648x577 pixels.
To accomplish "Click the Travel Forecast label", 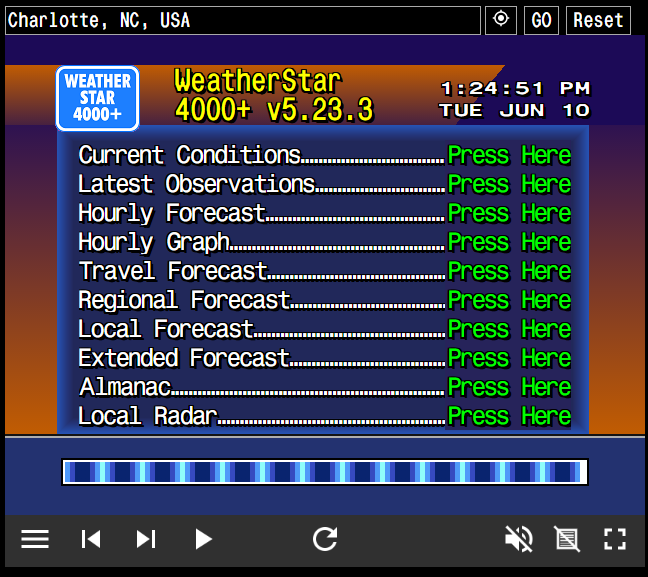I will point(173,271).
